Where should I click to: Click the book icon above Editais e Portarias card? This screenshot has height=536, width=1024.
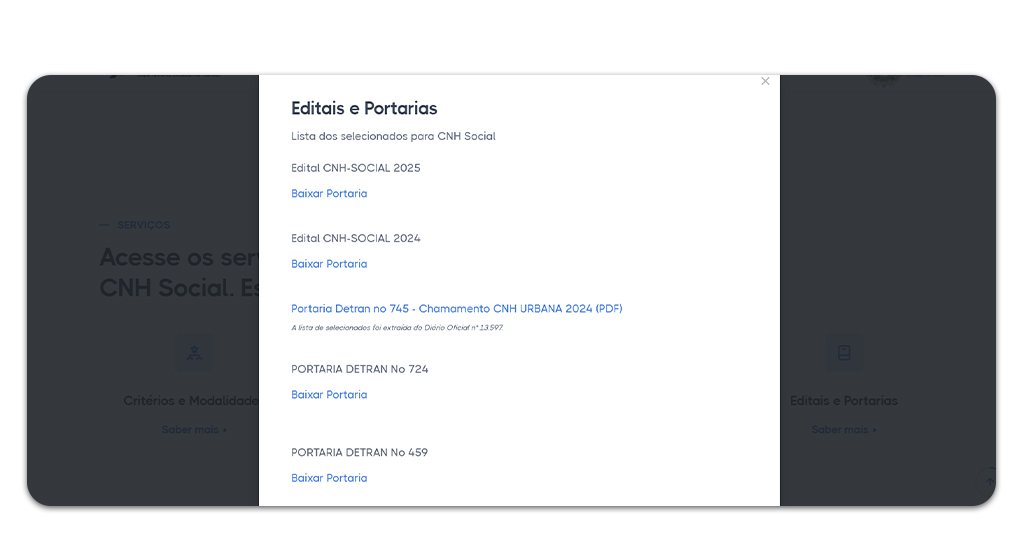[843, 353]
